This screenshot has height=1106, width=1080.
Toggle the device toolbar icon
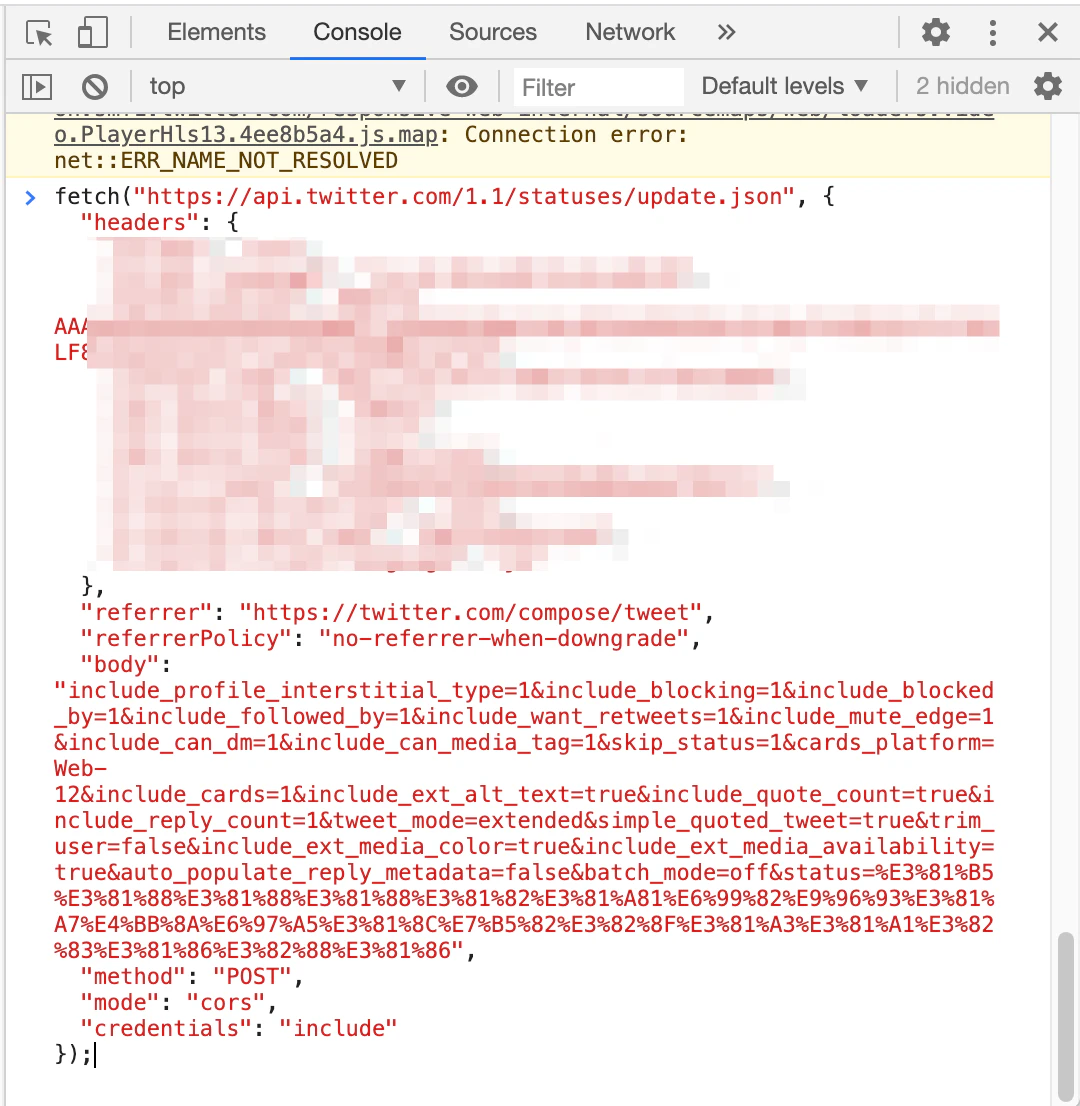[92, 32]
